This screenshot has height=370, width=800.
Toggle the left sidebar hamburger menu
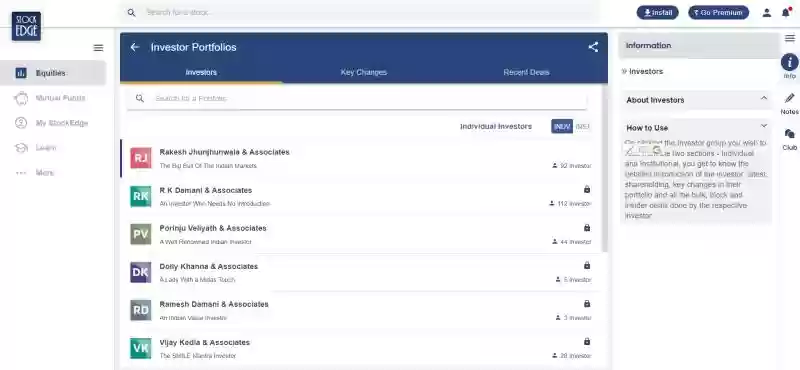tap(98, 47)
